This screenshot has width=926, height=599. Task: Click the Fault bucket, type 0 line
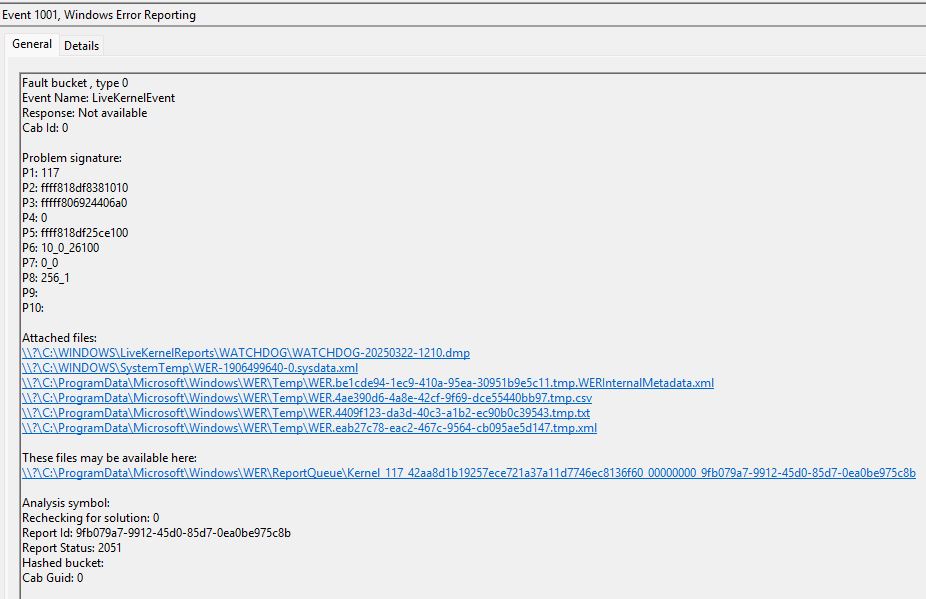(x=75, y=83)
